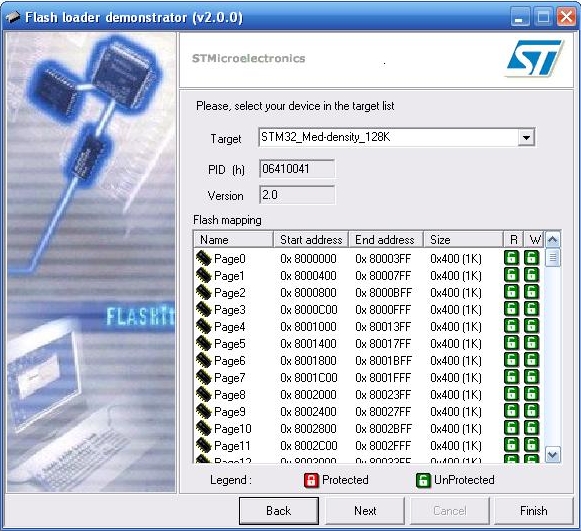Sort by the Start address column header
The width and height of the screenshot is (581, 531).
point(311,240)
